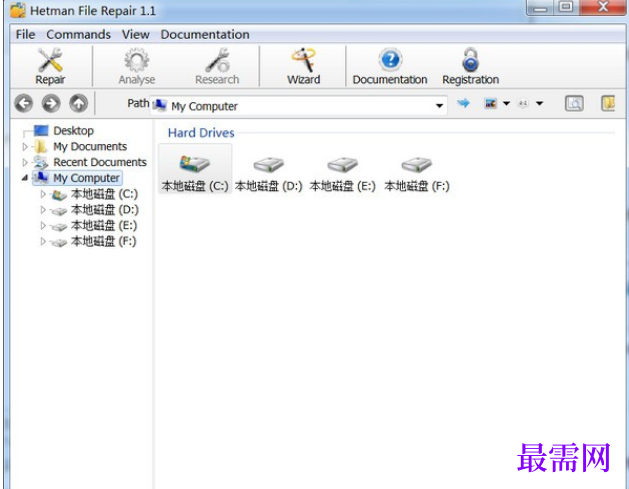Maximize the Hetman File Repair window
Viewport: 629px width, 489px height.
click(x=566, y=7)
